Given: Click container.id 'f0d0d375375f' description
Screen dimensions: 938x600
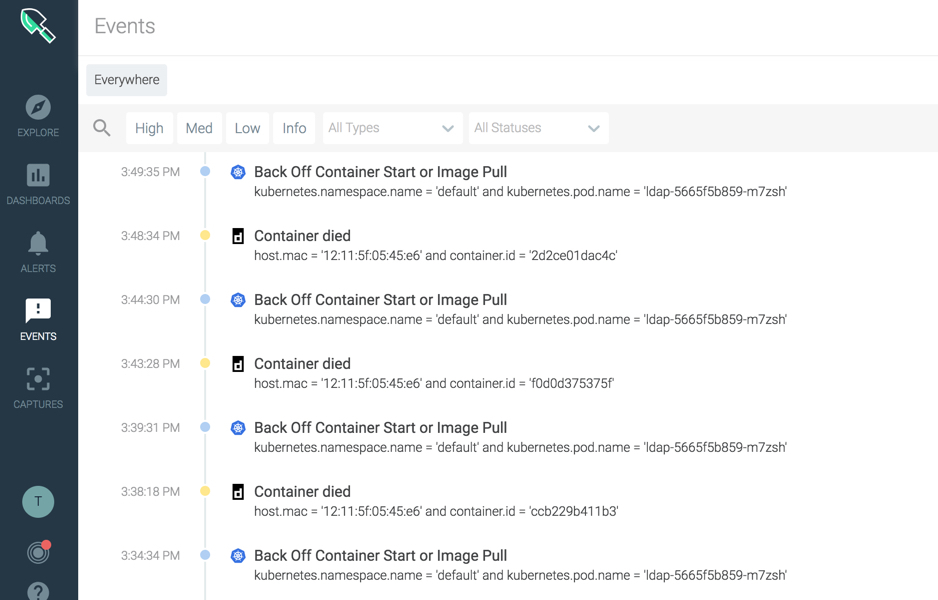Looking at the screenshot, I should [x=434, y=383].
